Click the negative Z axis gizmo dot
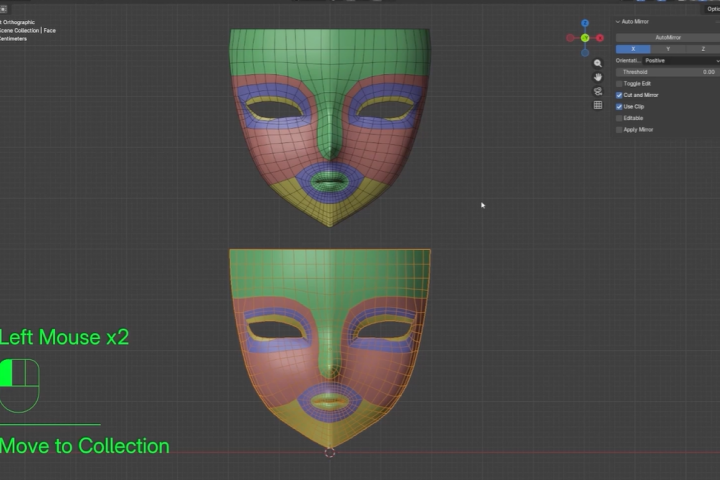The image size is (720, 480). 585,53
